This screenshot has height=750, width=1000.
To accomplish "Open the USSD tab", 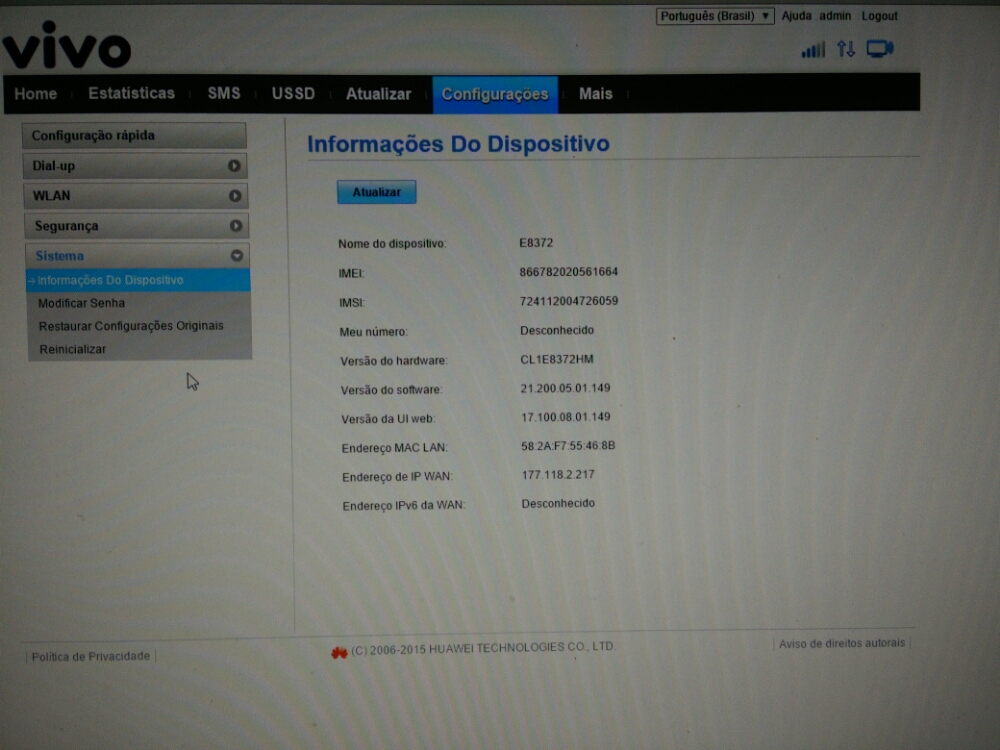I will click(x=293, y=94).
